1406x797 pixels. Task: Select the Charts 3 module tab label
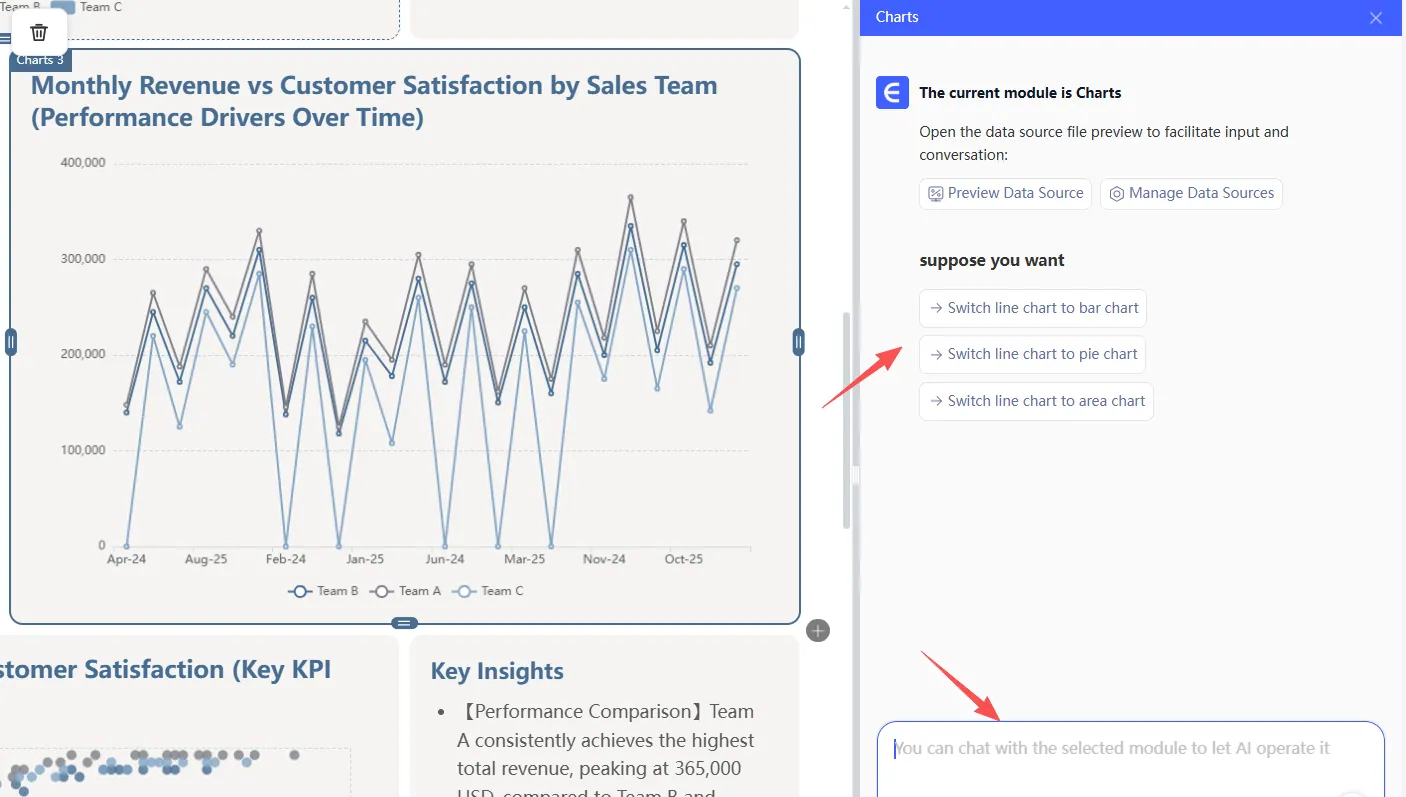click(40, 60)
